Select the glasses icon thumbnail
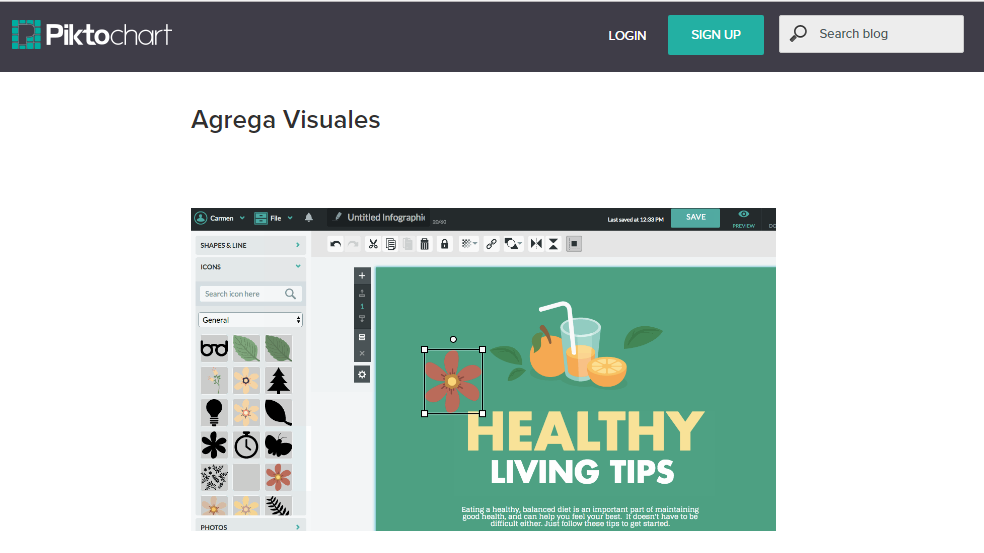 (214, 348)
